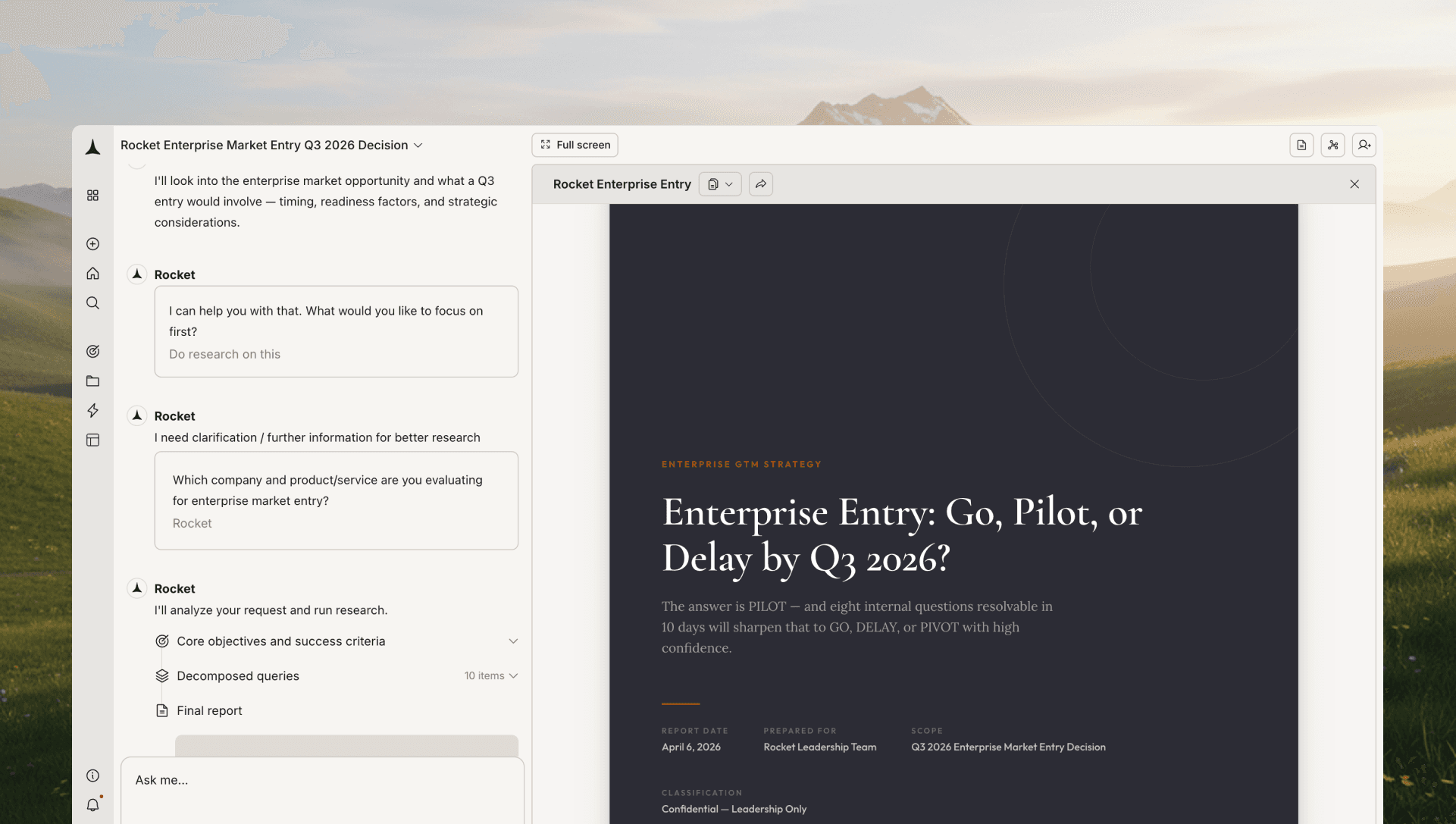Expand Core objectives and success criteria
The width and height of the screenshot is (1456, 824).
512,641
